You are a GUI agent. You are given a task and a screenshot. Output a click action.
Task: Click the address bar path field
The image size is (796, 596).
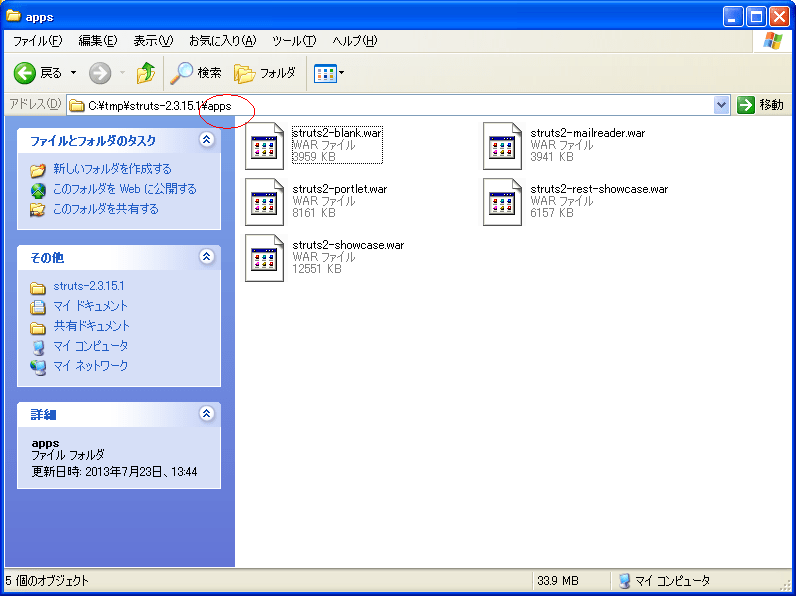391,106
